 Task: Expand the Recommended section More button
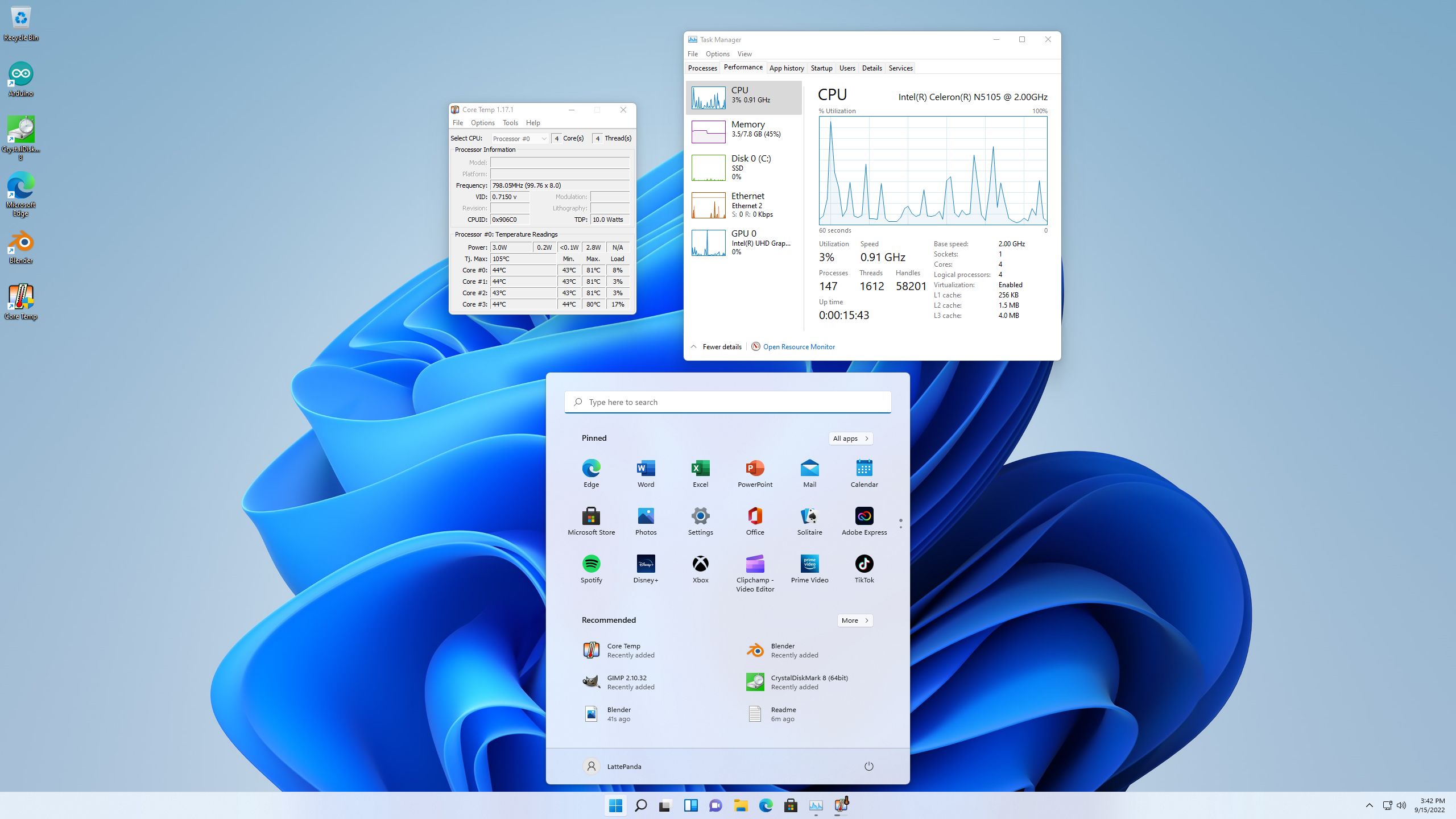(854, 620)
